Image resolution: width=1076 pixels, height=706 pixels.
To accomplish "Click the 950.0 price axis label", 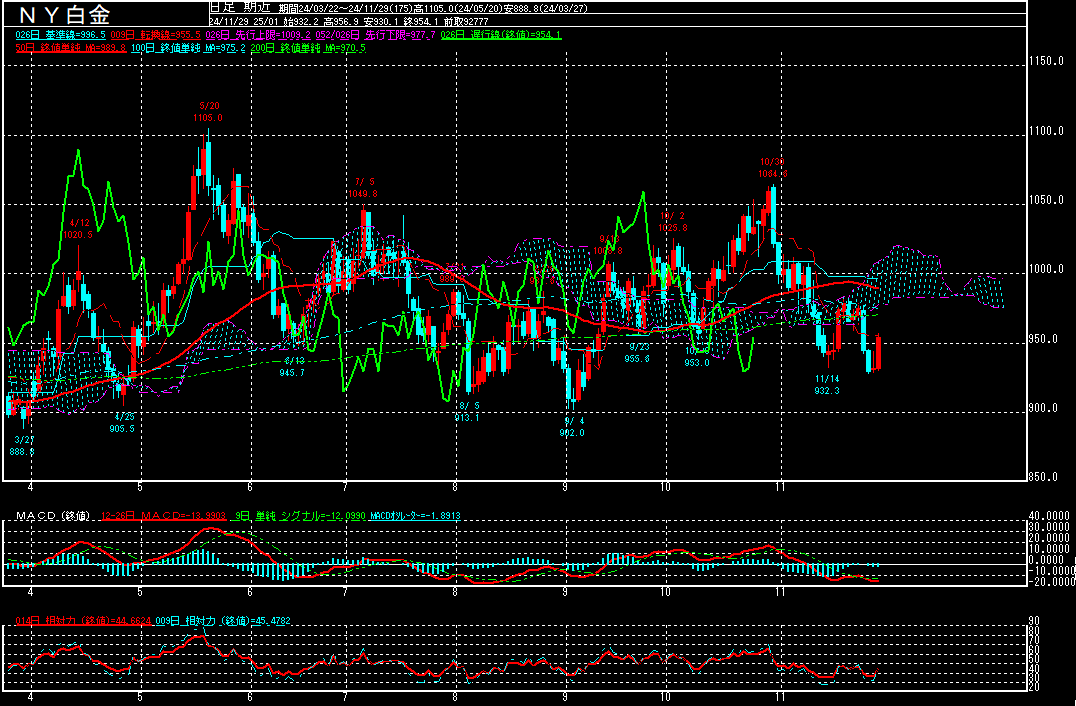I will tap(1044, 339).
